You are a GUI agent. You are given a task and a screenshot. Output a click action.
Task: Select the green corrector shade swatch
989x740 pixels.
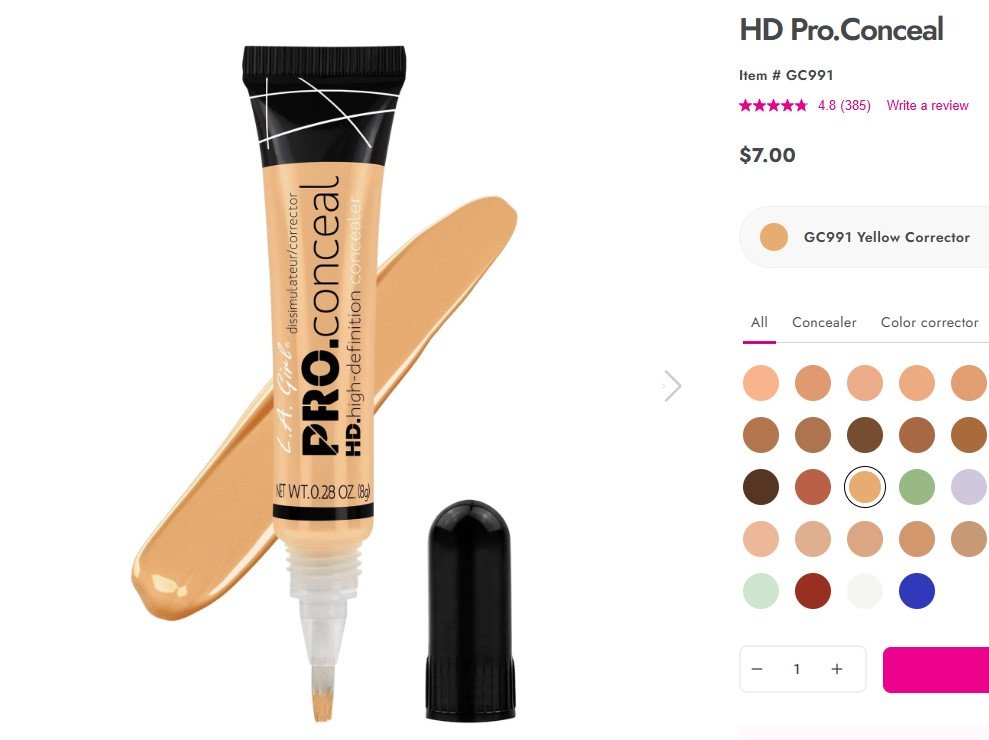click(916, 487)
